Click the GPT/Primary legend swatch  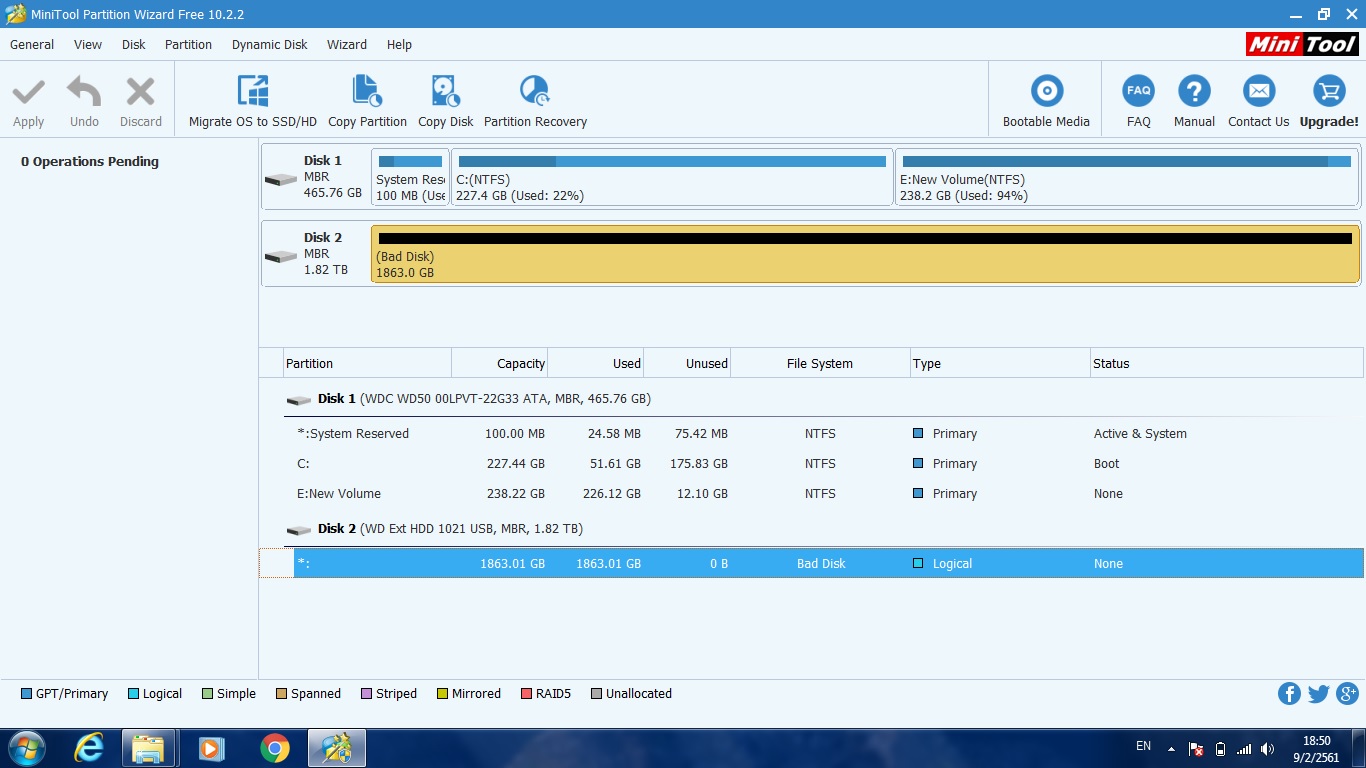pos(26,694)
